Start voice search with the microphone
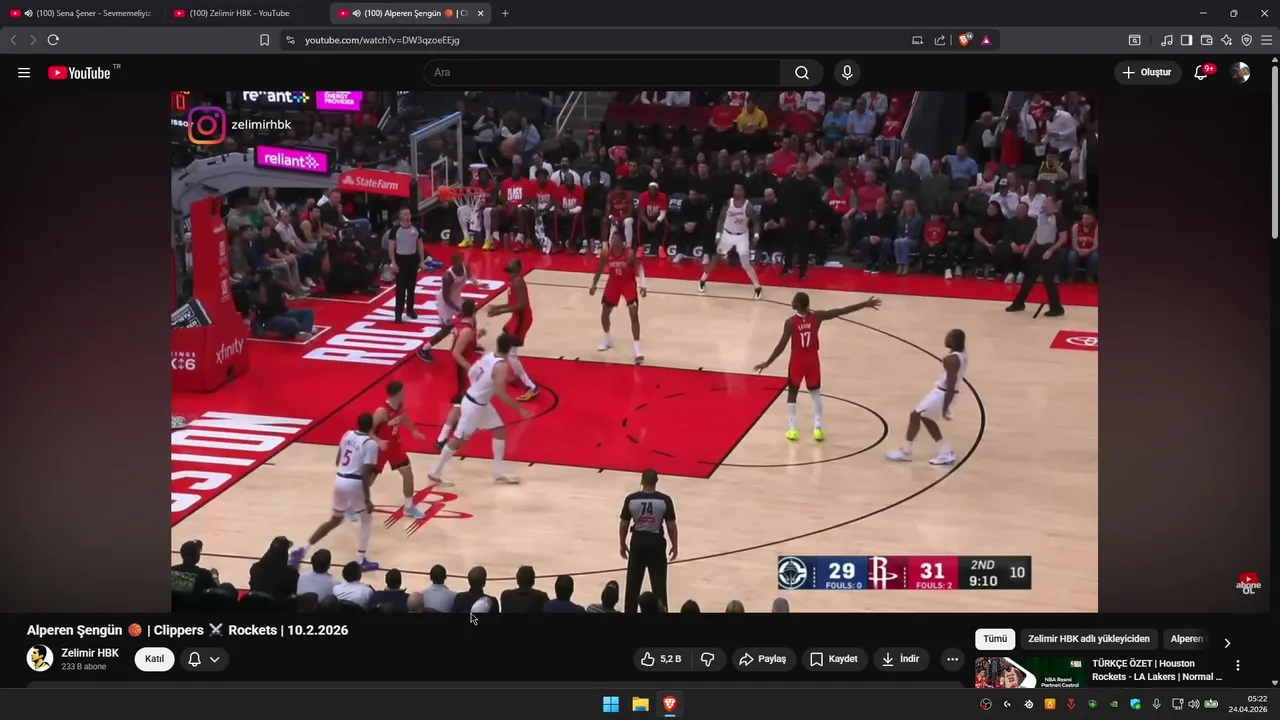Screen dimensions: 1280x720 847,72
